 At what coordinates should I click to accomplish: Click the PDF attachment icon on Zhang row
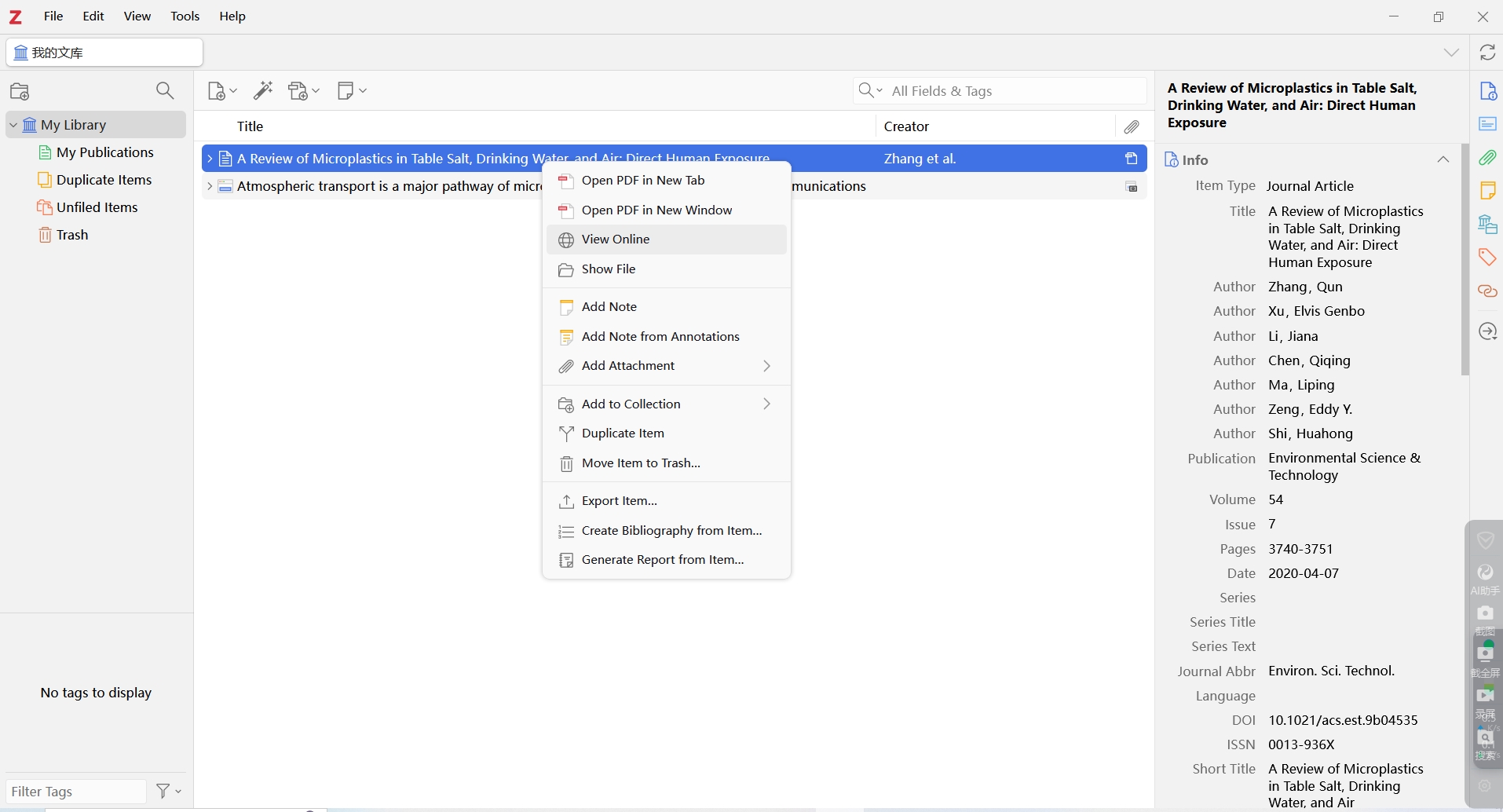tap(1132, 159)
